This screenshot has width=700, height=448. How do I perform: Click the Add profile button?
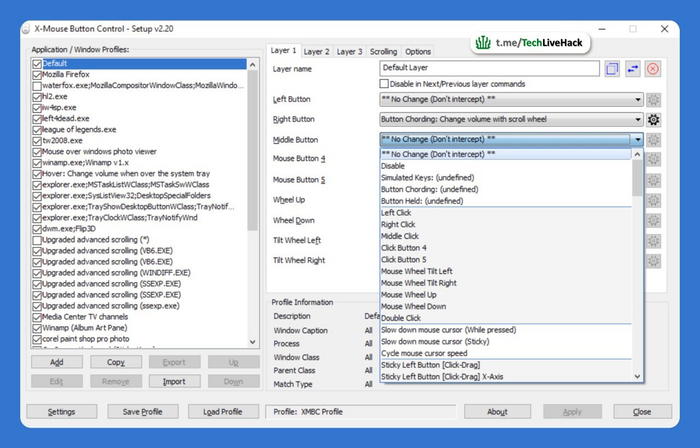57,362
